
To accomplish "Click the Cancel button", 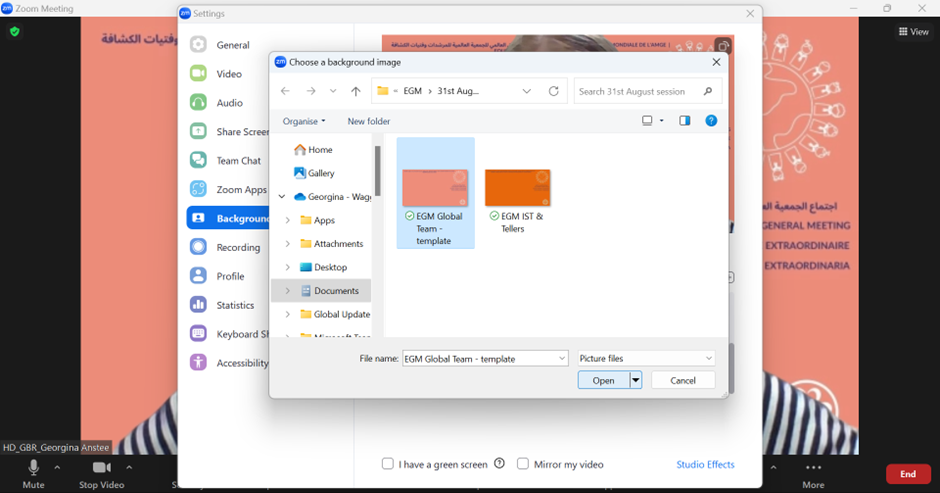I will (683, 380).
